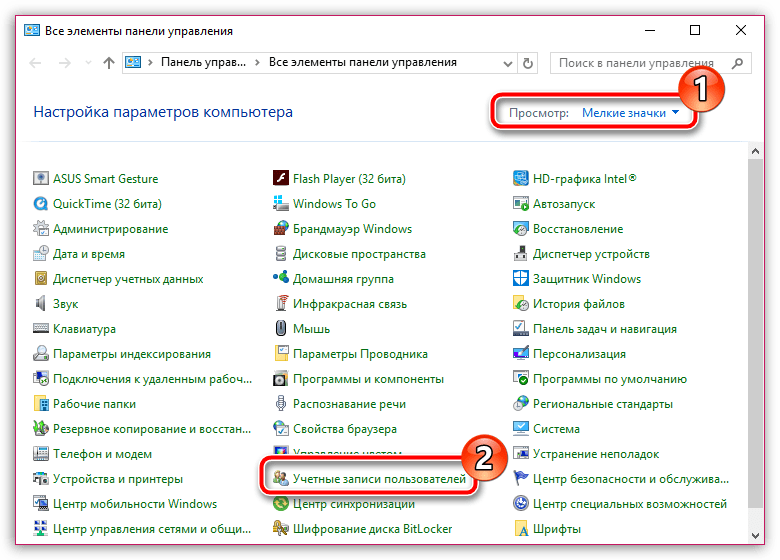Click the Шрифты font icon
Image resolution: width=780 pixels, height=560 pixels.
(x=520, y=529)
